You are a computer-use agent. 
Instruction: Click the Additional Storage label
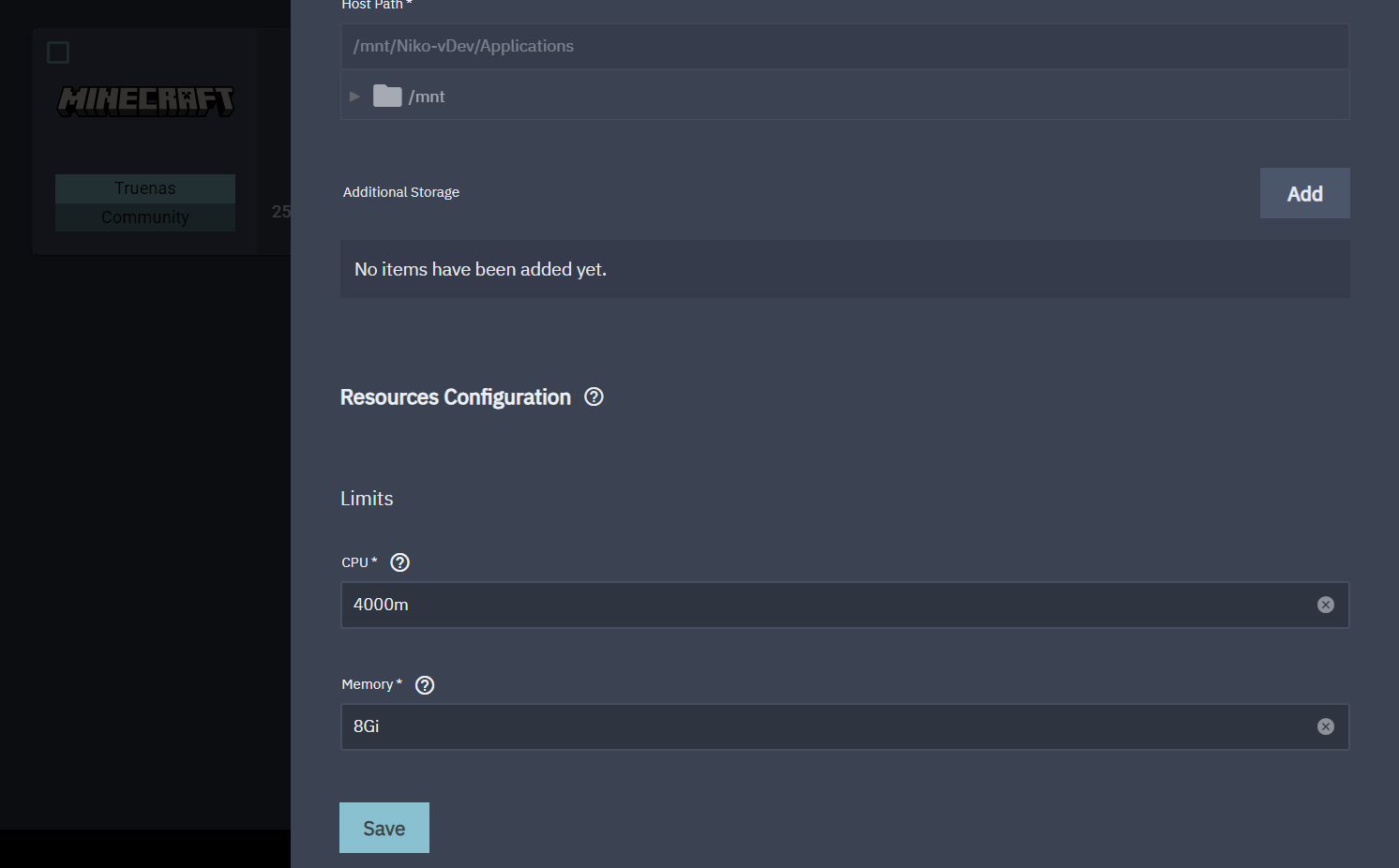tap(401, 192)
